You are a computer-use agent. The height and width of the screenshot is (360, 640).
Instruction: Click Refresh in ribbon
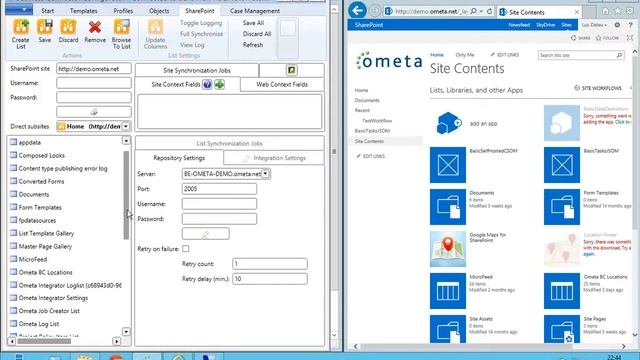point(253,45)
